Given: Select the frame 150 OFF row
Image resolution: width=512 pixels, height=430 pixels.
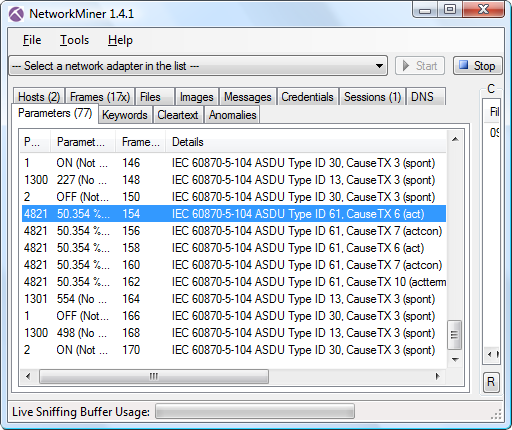Looking at the screenshot, I should coord(233,197).
